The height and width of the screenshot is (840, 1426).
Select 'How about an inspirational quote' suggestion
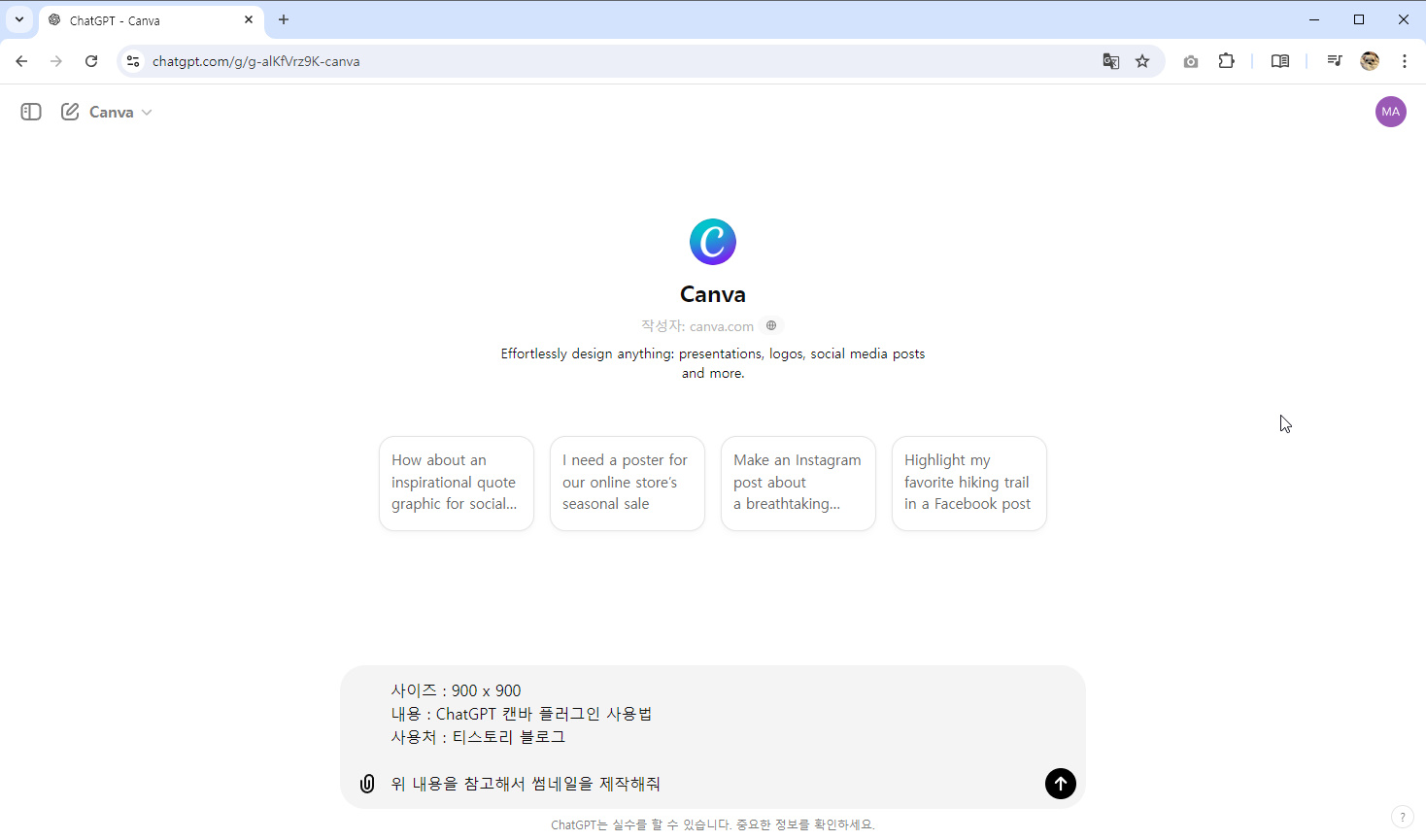(x=457, y=483)
